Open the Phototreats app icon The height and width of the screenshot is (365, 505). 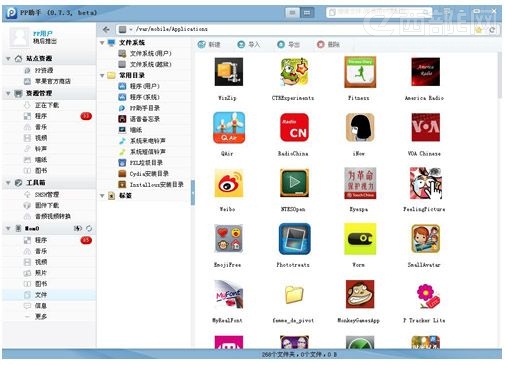(x=294, y=239)
